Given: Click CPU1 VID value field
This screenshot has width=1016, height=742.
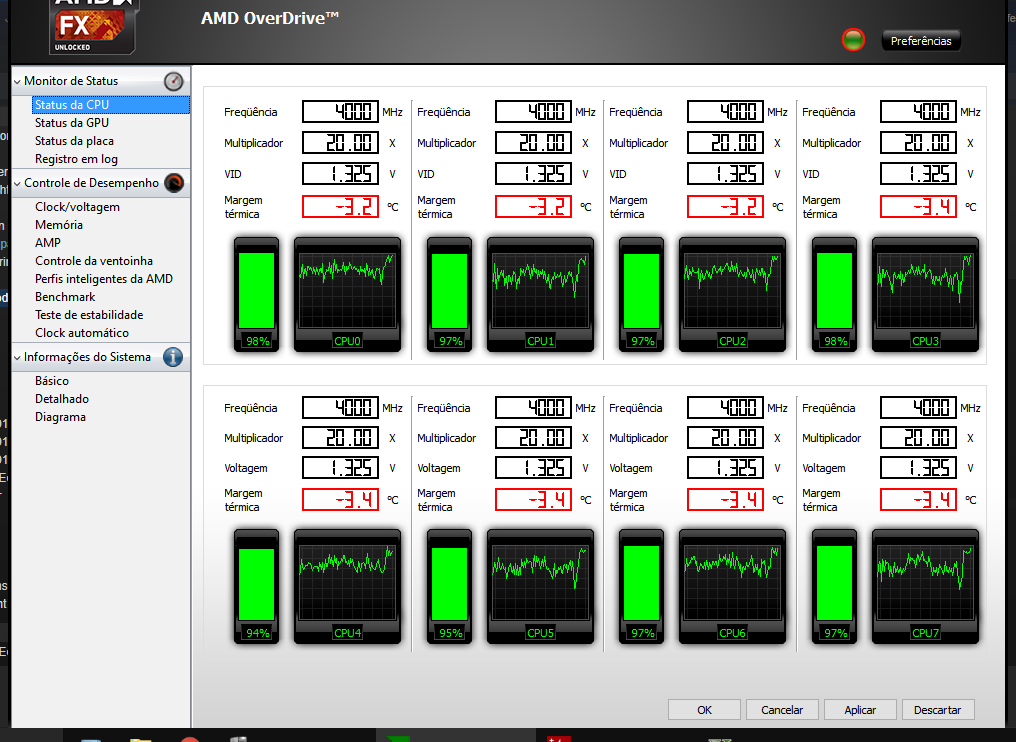Looking at the screenshot, I should [533, 174].
